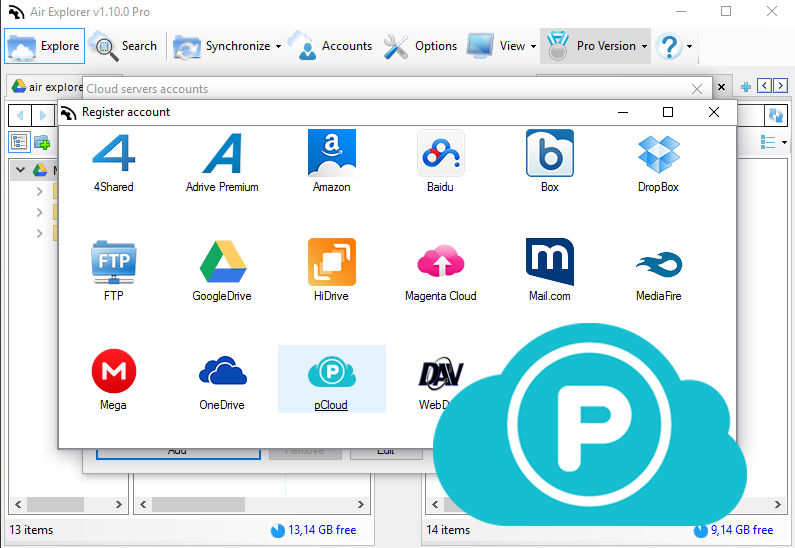Close the Cloud servers accounts dialog
Screen dimensions: 795x548
(x=697, y=89)
